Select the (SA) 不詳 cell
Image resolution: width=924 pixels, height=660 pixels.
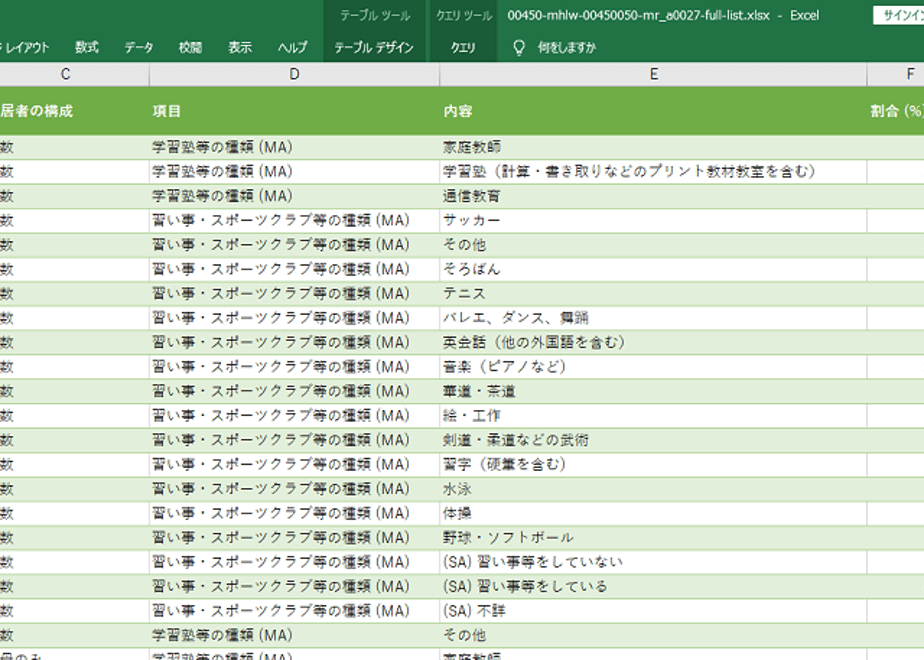[653, 611]
